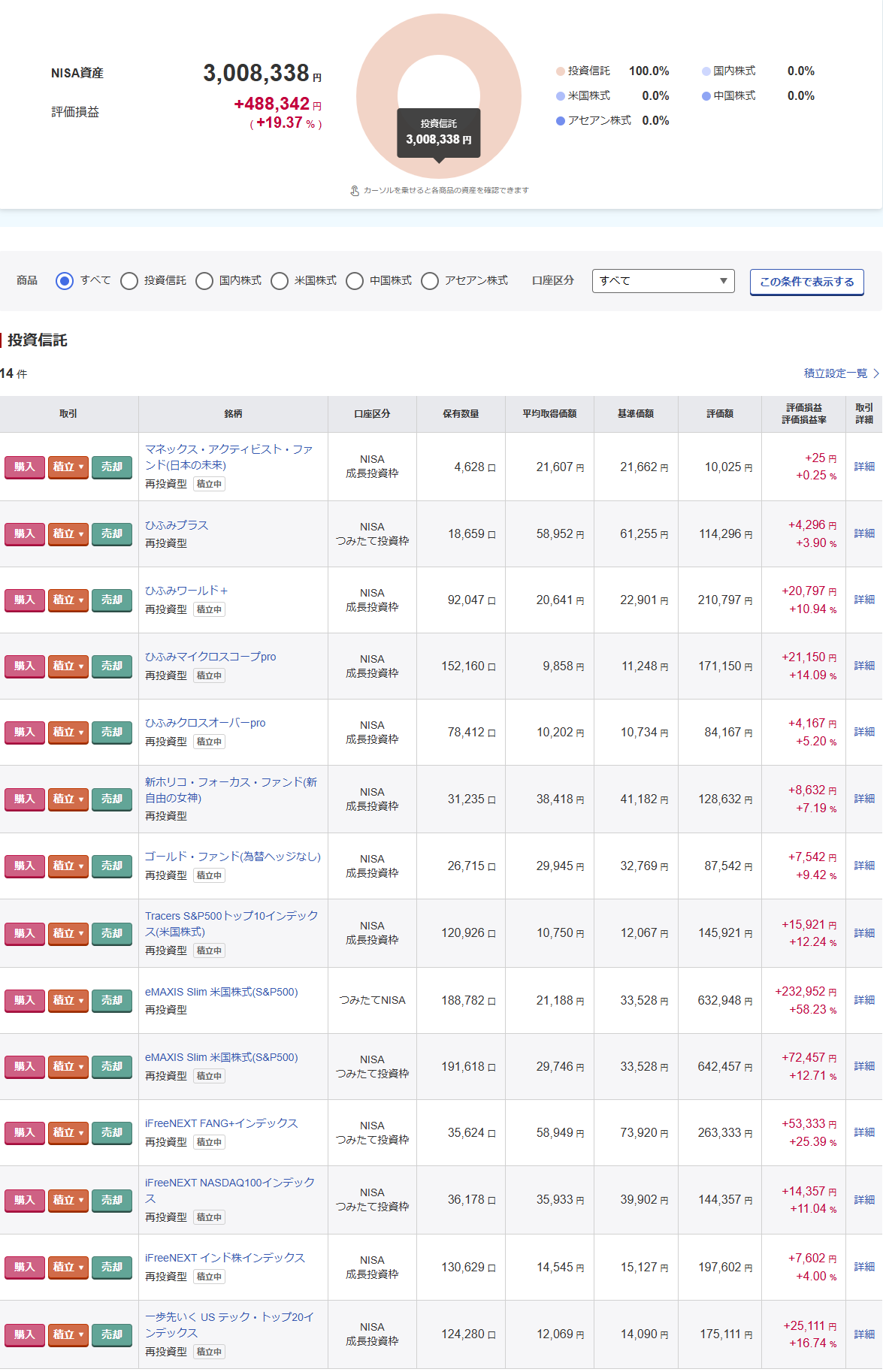Click the 積立中 badge under ひふみクロスオーバーpro
The width and height of the screenshot is (883, 1372).
(209, 742)
